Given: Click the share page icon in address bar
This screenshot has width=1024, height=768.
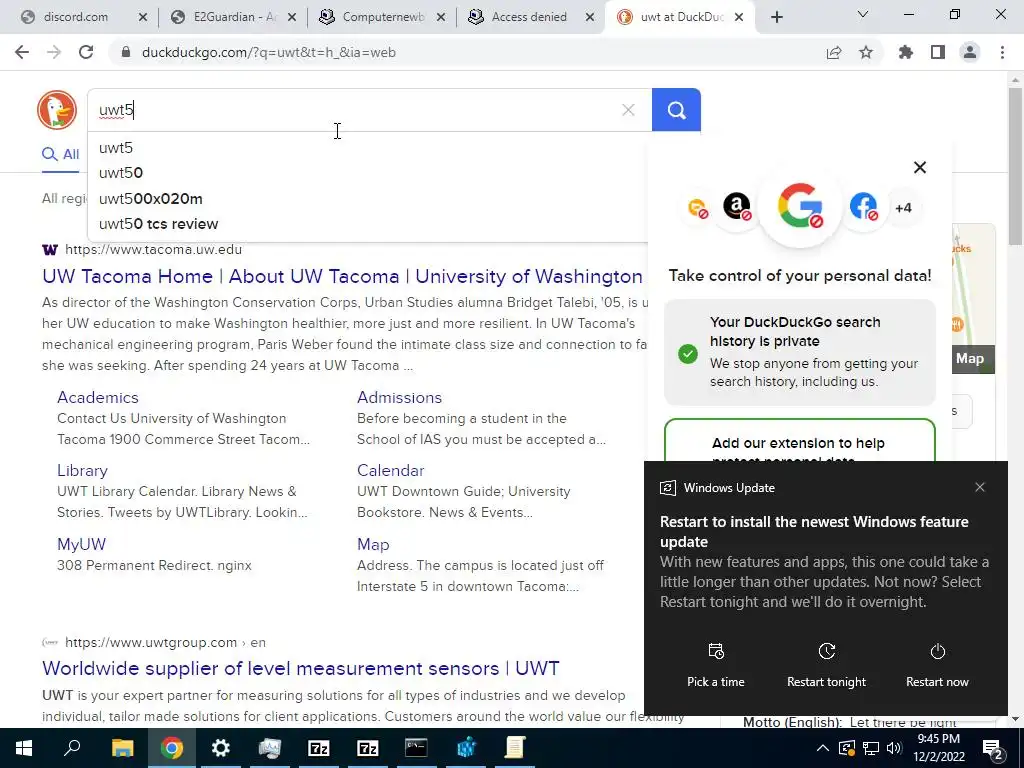Looking at the screenshot, I should pos(834,52).
